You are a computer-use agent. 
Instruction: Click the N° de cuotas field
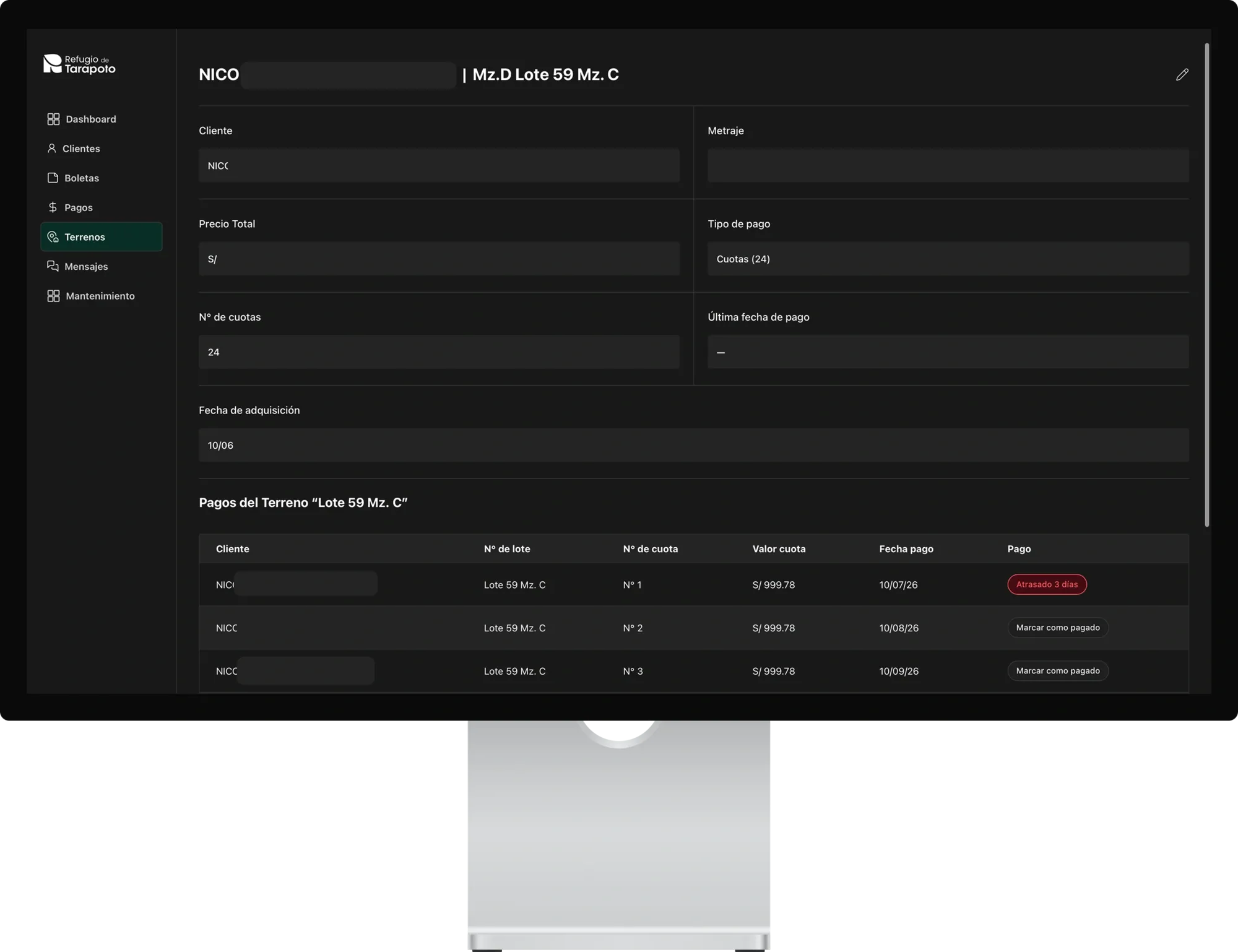(x=439, y=352)
